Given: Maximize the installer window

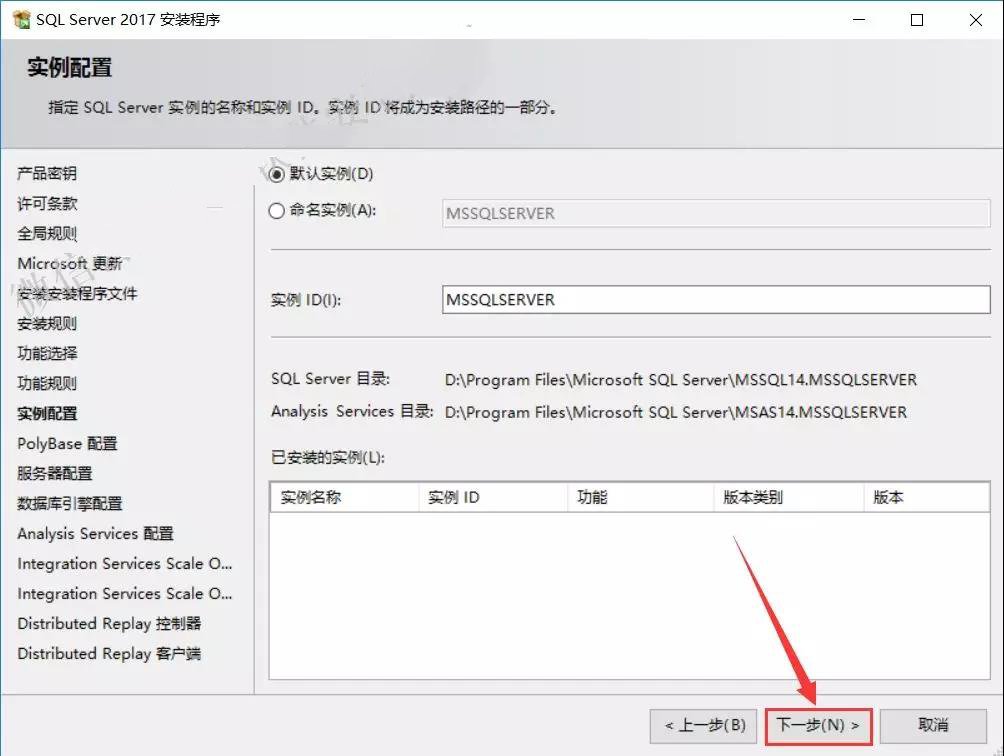Looking at the screenshot, I should click(917, 20).
